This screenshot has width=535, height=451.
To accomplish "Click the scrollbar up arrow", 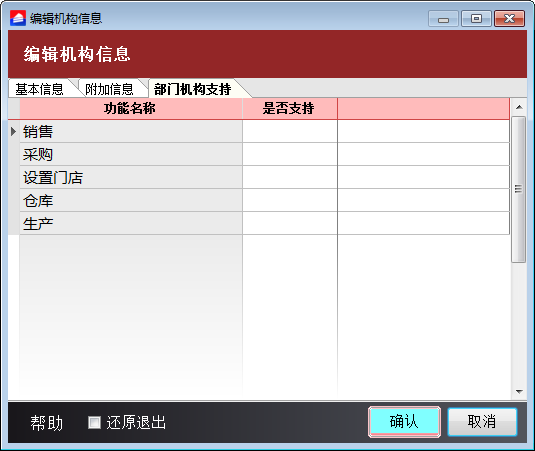I will [x=519, y=107].
